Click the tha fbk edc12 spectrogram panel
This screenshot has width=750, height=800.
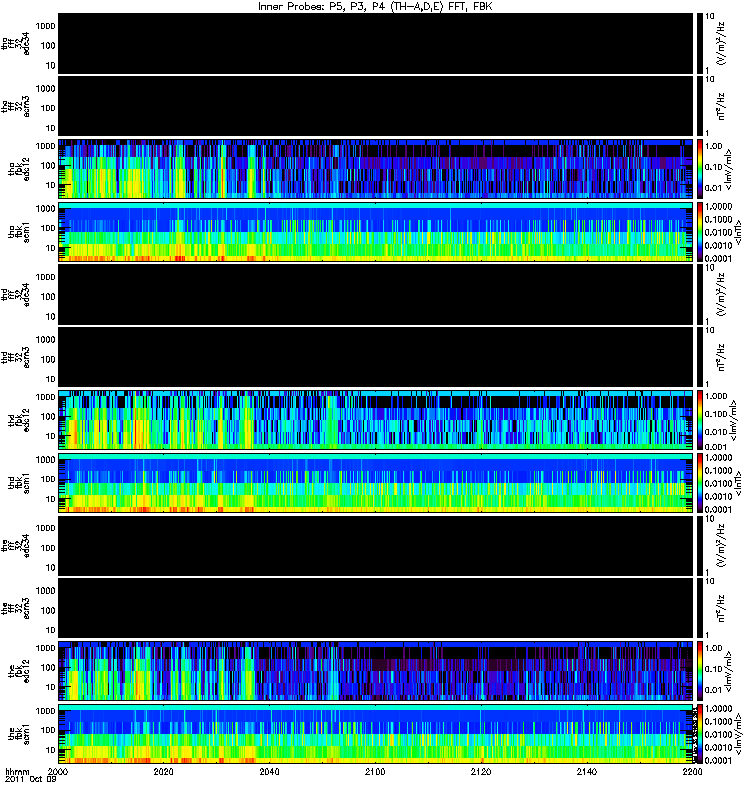click(376, 169)
